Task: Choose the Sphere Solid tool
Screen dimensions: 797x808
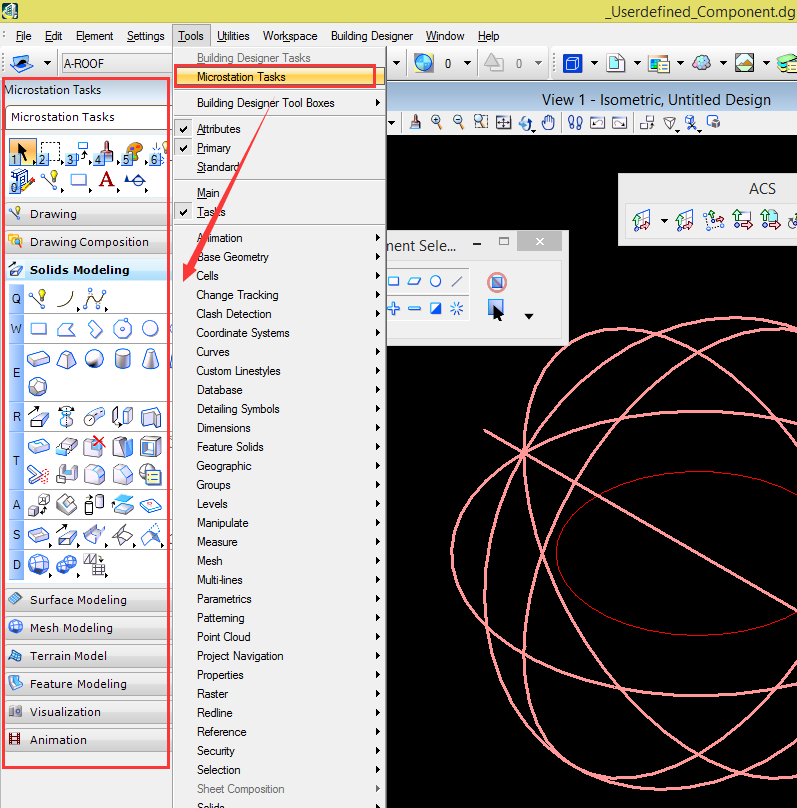Action: point(94,359)
